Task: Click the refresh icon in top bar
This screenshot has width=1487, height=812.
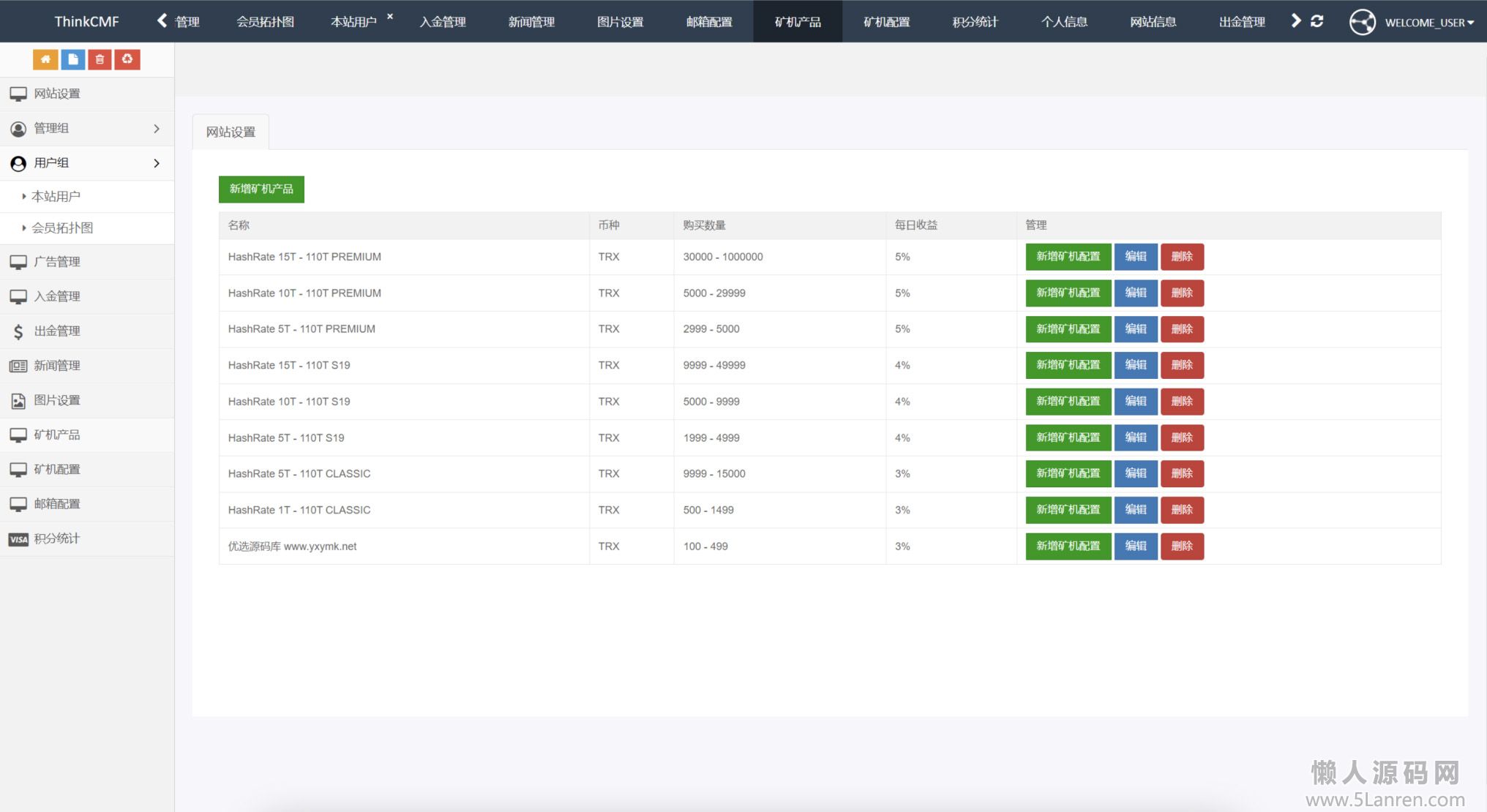Action: (x=1316, y=21)
